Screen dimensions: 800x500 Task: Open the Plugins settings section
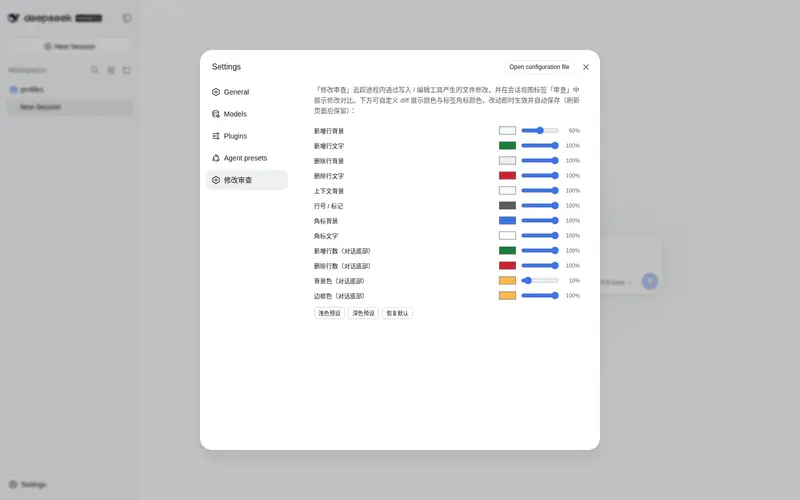point(246,136)
